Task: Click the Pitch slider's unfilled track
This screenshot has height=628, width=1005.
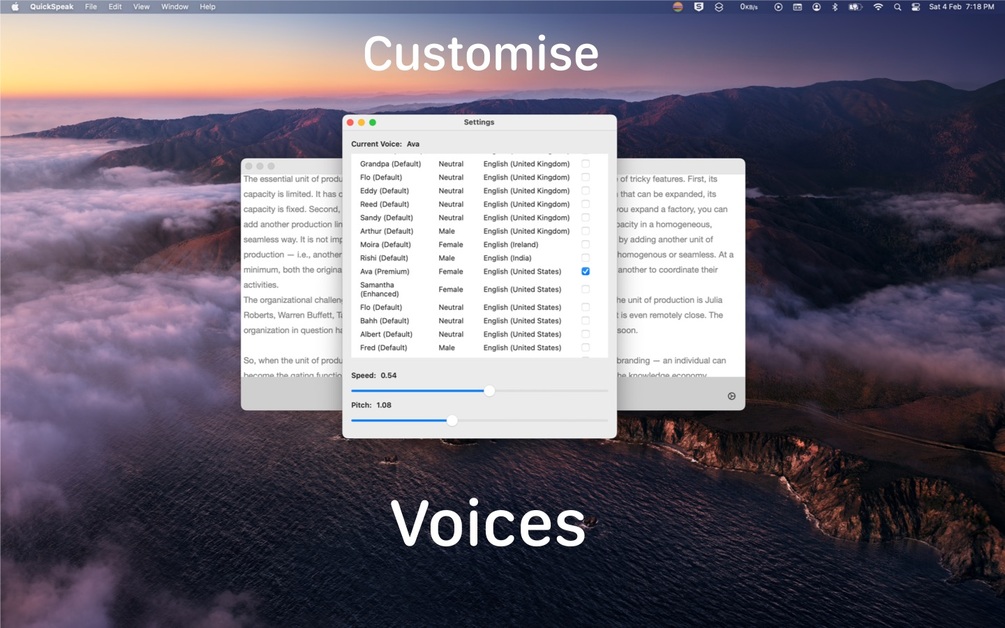Action: (532, 420)
